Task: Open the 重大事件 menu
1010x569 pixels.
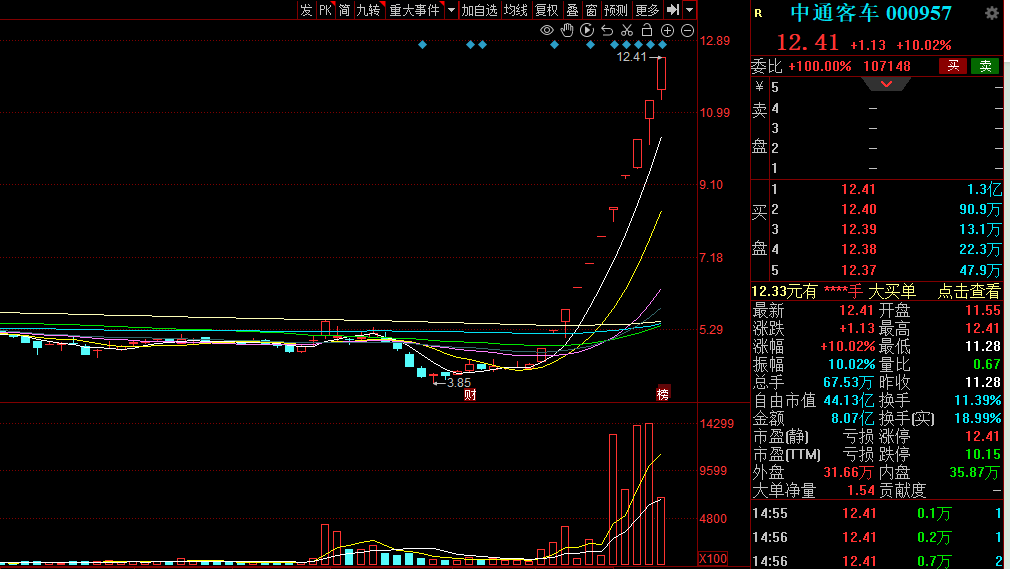Action: coord(415,10)
